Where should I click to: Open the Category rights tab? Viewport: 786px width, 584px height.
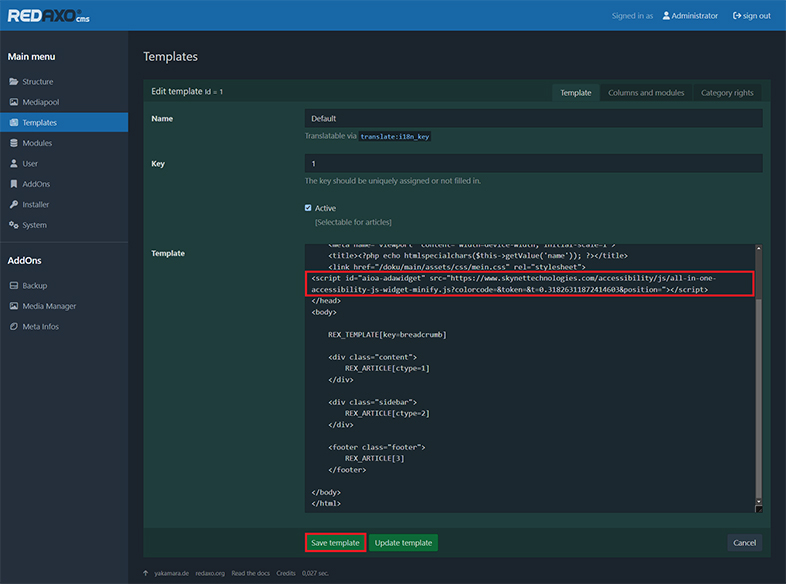click(727, 93)
